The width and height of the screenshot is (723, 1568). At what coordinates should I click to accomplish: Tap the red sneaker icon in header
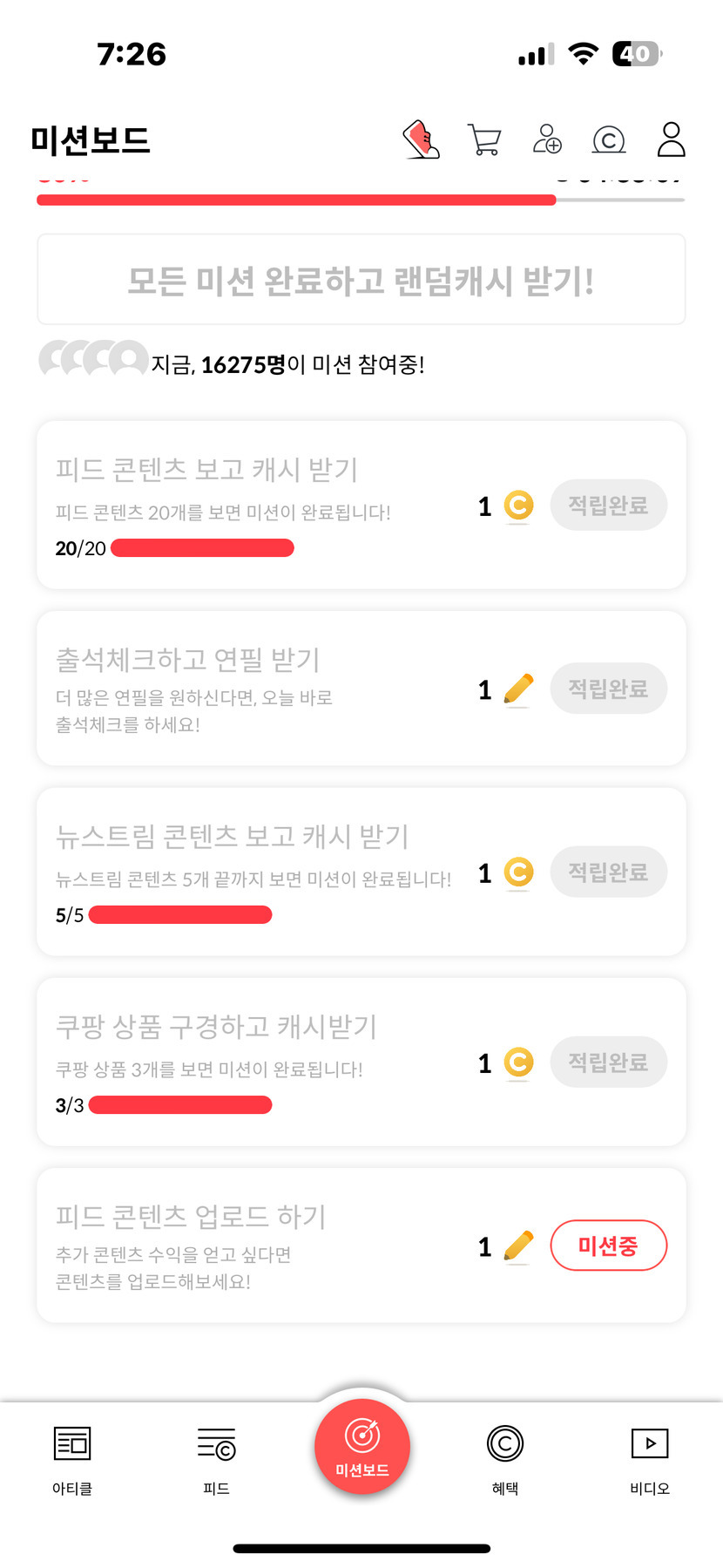click(422, 139)
